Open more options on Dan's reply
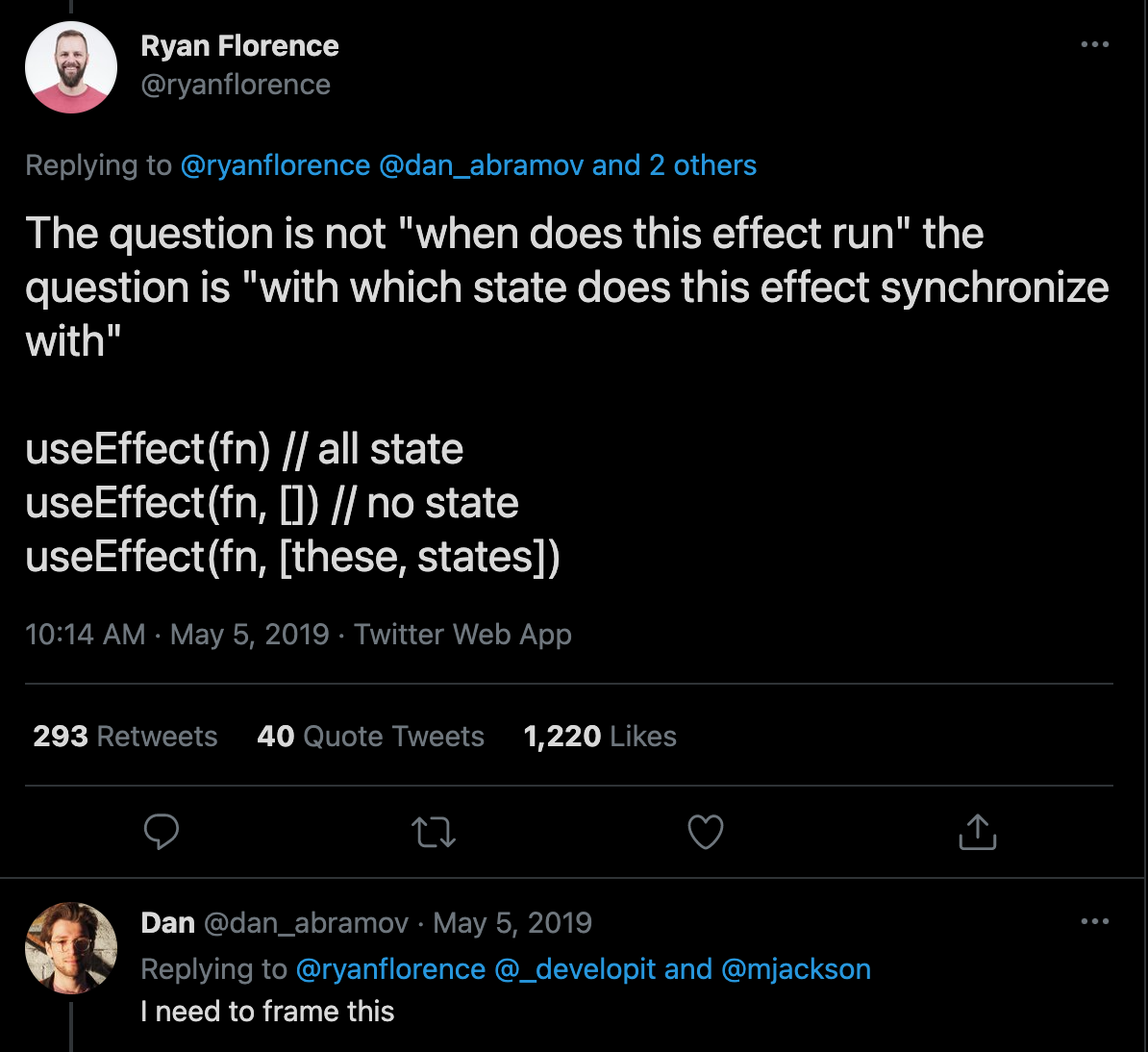This screenshot has height=1052, width=1148. point(1094,921)
